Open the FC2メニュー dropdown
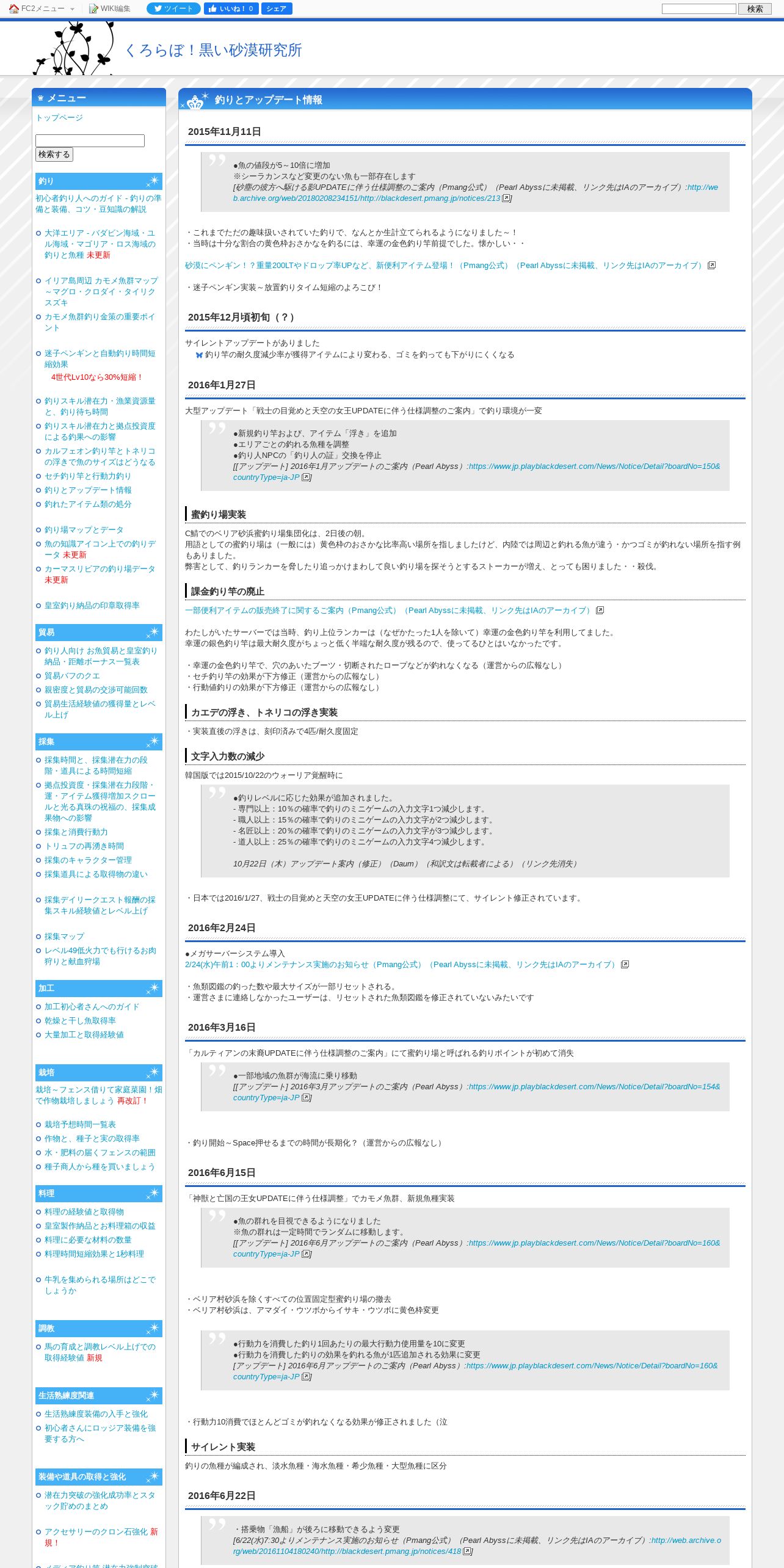This screenshot has width=784, height=1568. tap(42, 9)
